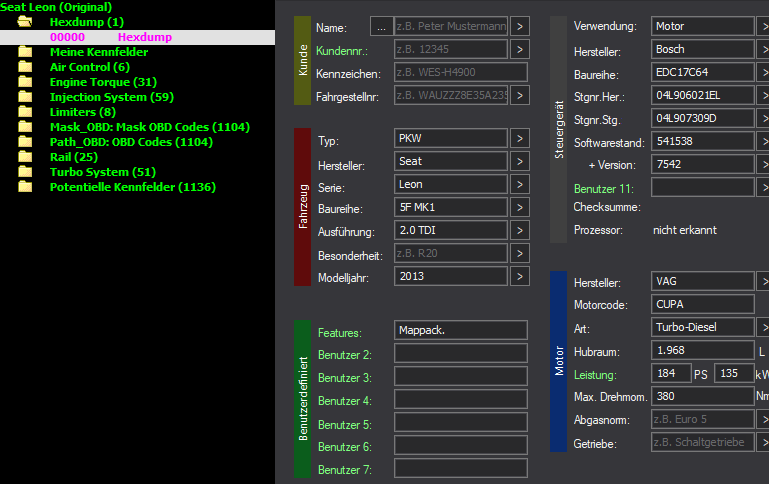This screenshot has height=484, width=769.
Task: Click the Benutzer 4 input field
Action: [461, 399]
